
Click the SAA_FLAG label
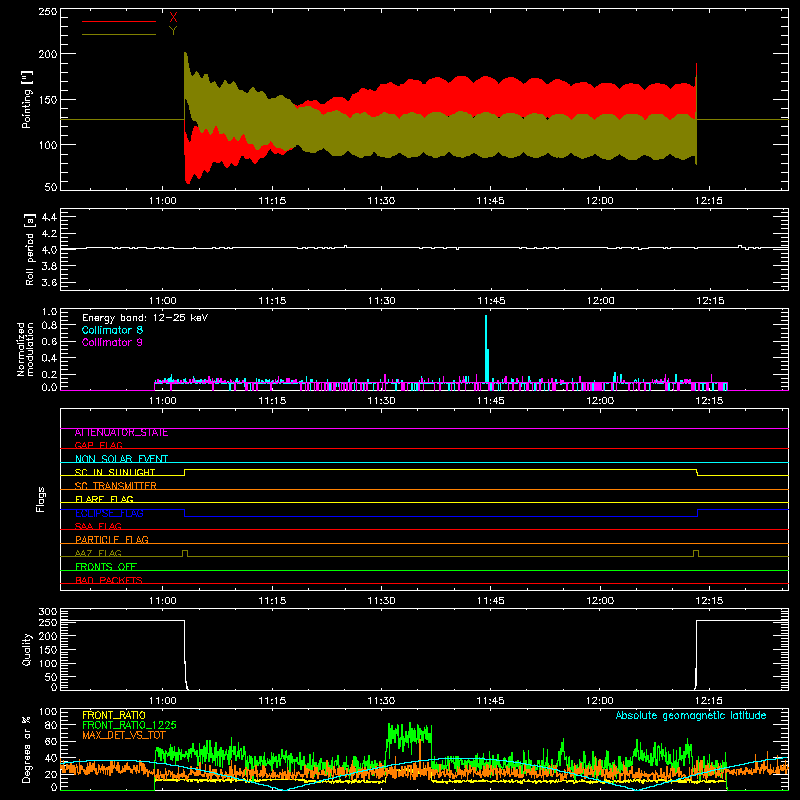98,526
